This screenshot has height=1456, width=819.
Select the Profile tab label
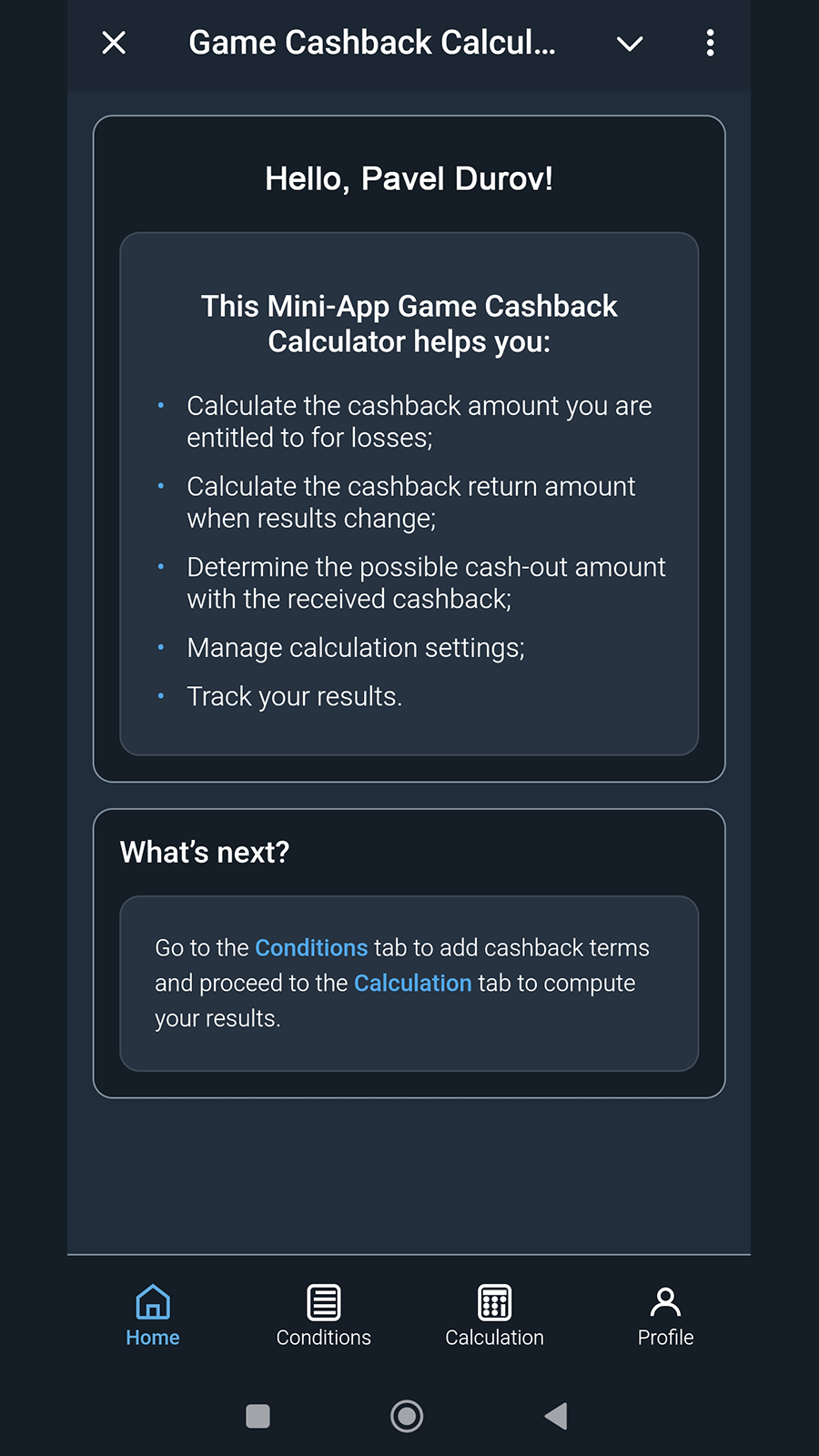(x=665, y=1338)
